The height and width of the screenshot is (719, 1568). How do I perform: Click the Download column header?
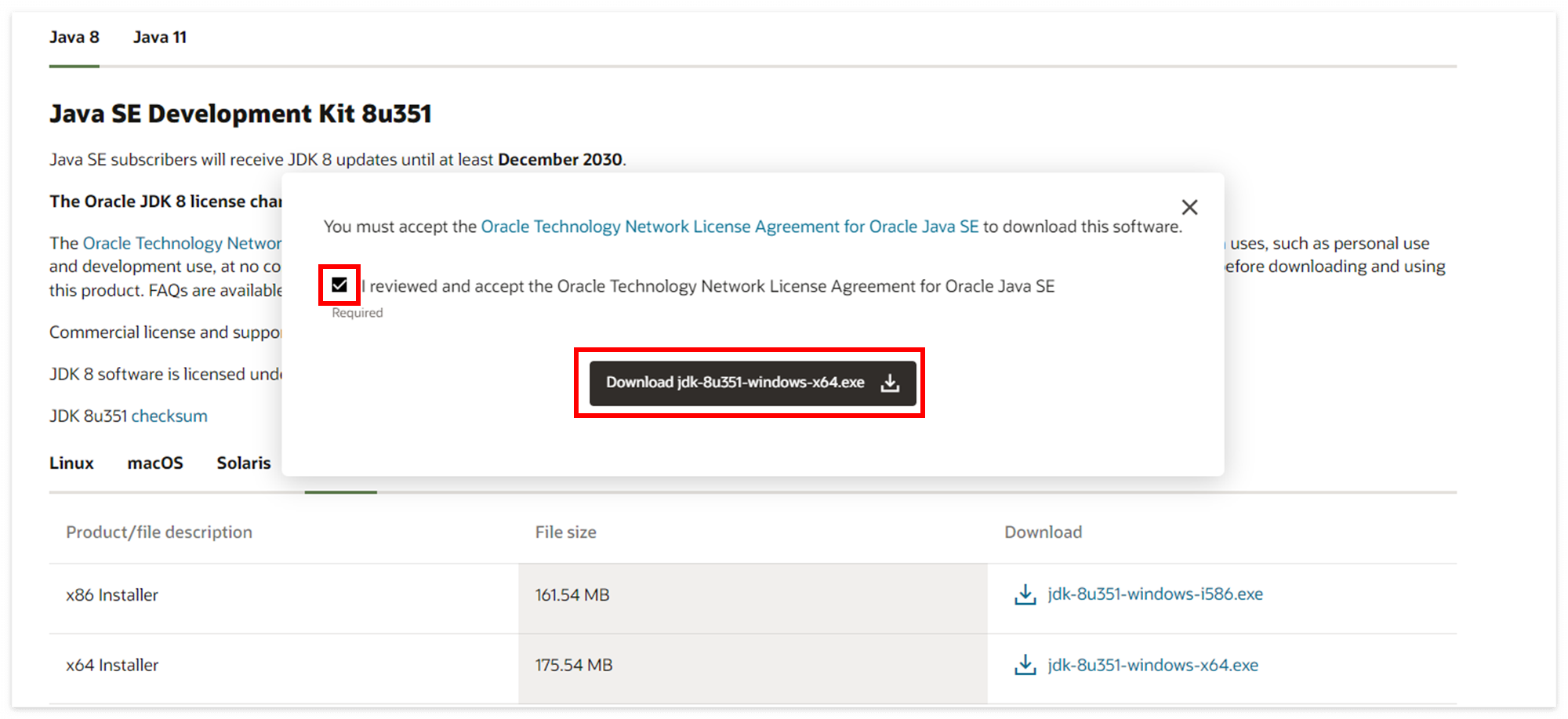1044,532
